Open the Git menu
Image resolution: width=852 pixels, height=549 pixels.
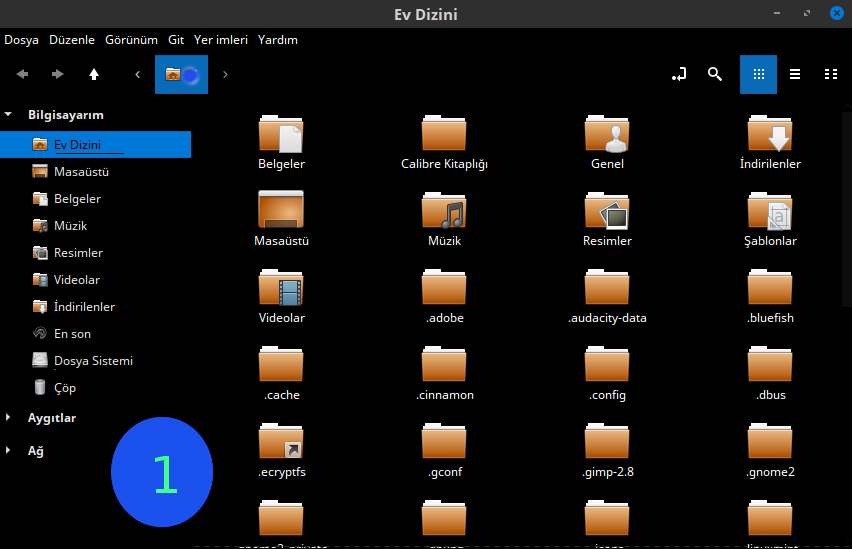(x=176, y=40)
